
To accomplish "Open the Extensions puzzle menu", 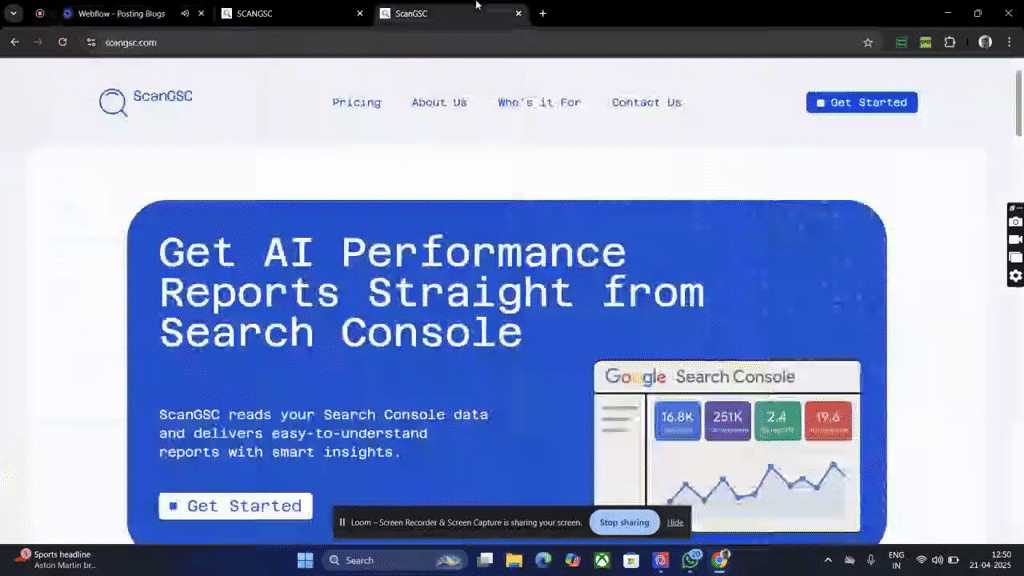I will tap(950, 42).
